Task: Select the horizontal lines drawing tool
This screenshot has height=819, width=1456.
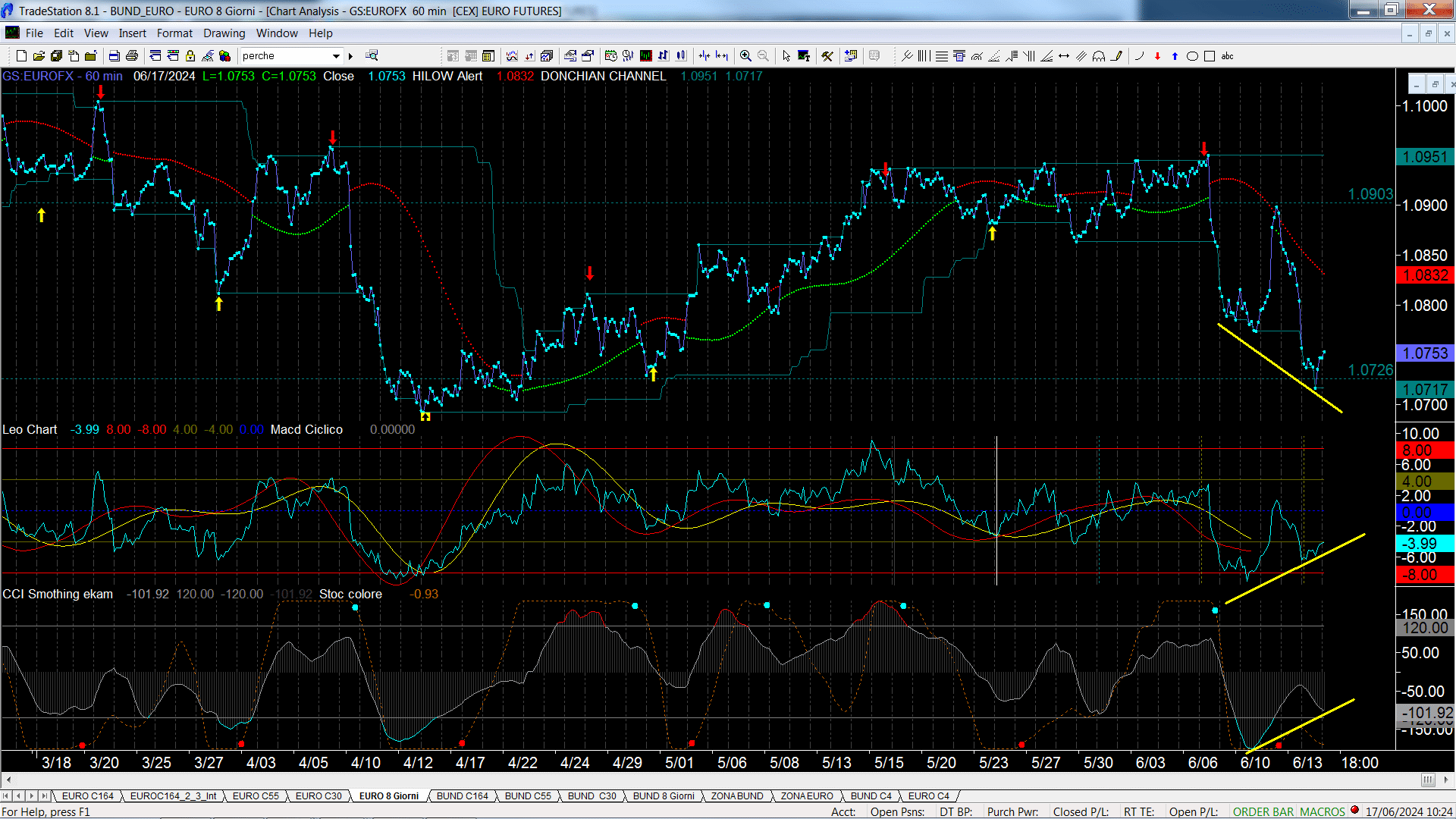Action: tap(941, 56)
